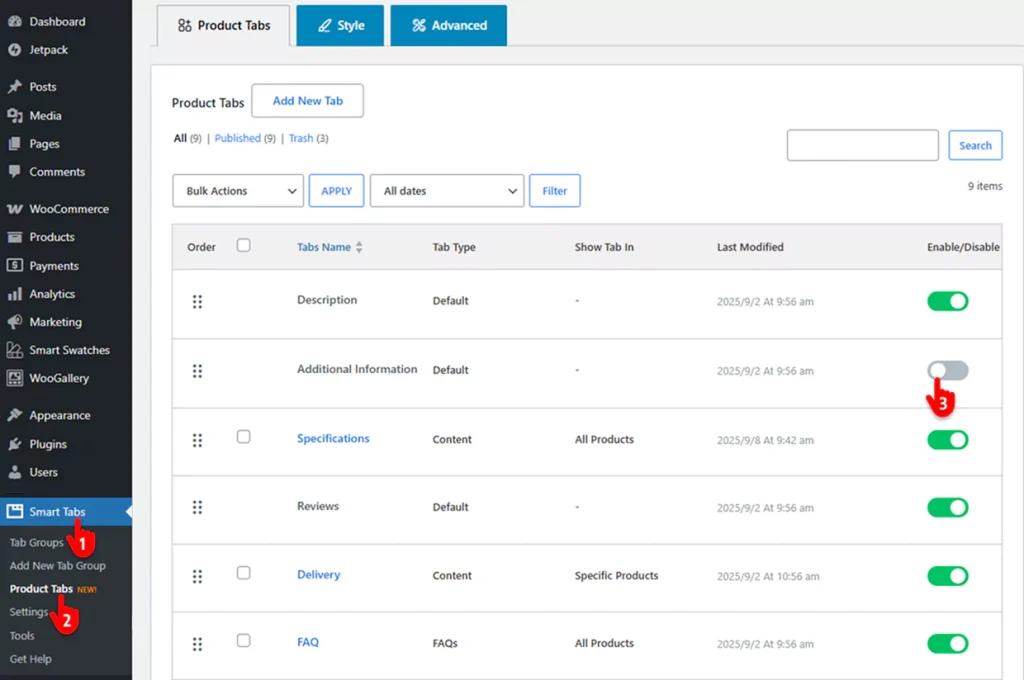Open WooCommerce via its sidebar icon
1024x680 pixels.
point(14,209)
